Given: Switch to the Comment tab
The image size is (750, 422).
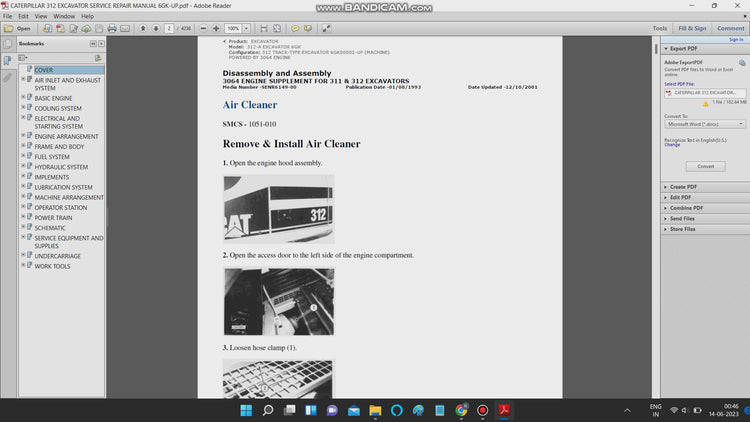Looking at the screenshot, I should coord(730,29).
